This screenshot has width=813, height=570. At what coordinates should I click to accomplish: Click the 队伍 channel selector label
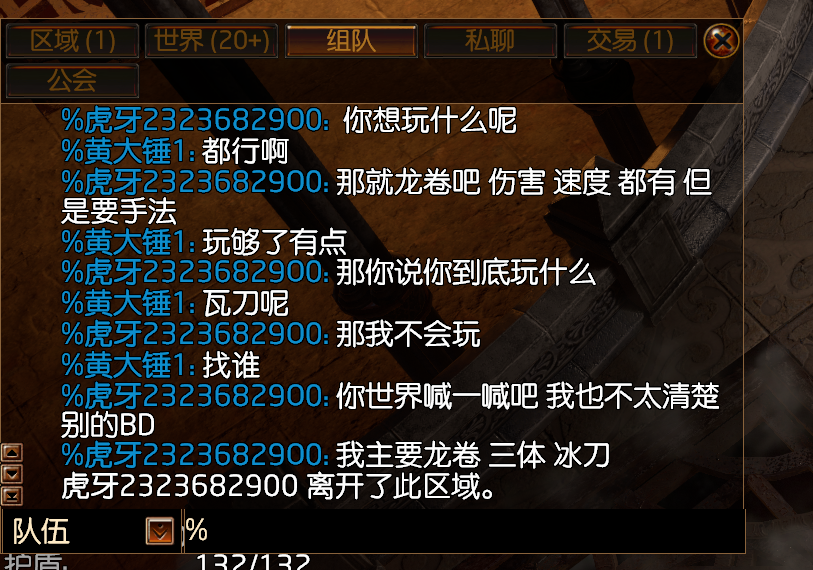tap(41, 531)
